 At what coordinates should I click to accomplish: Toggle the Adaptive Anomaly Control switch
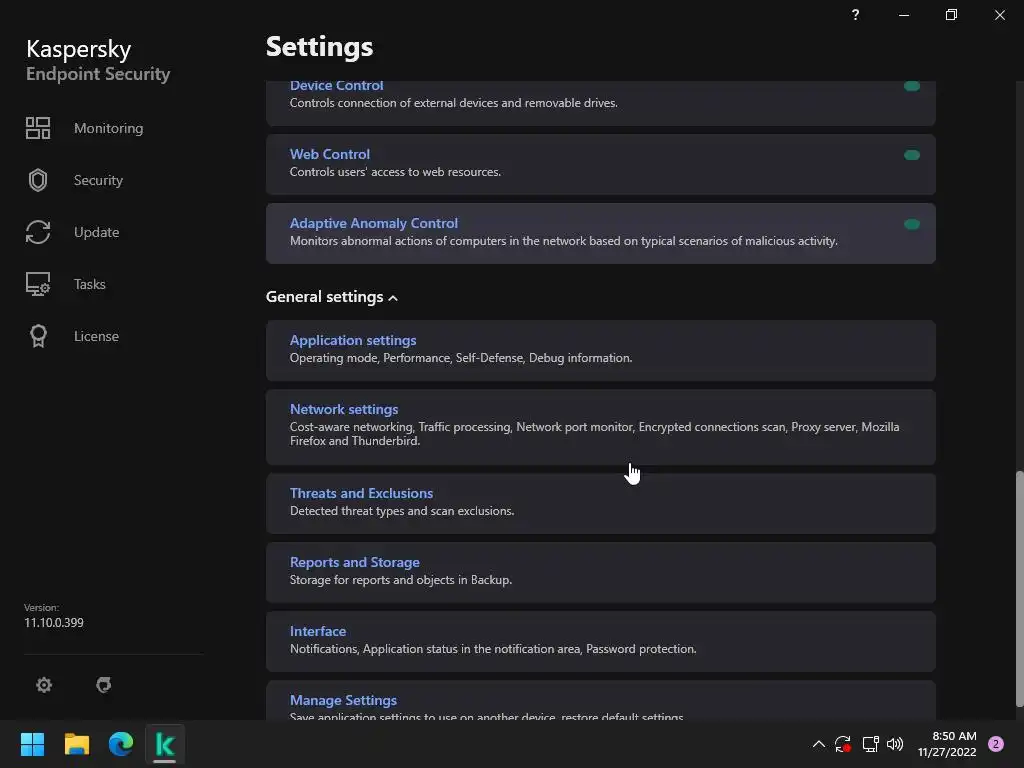click(912, 224)
